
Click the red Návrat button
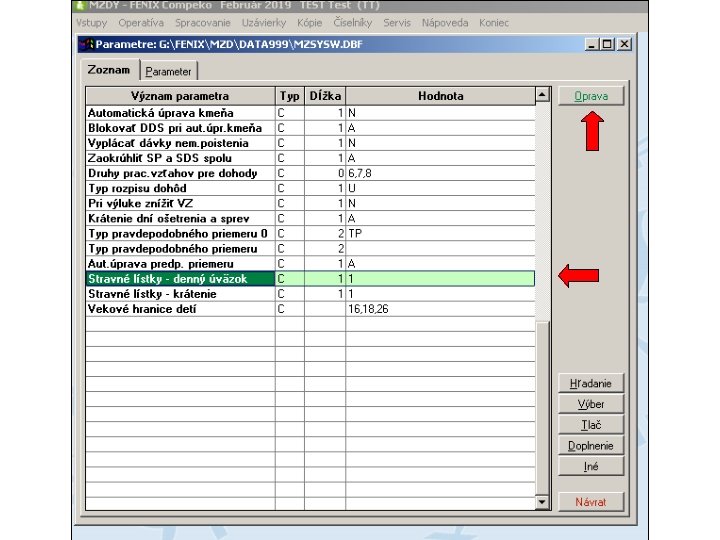(591, 502)
